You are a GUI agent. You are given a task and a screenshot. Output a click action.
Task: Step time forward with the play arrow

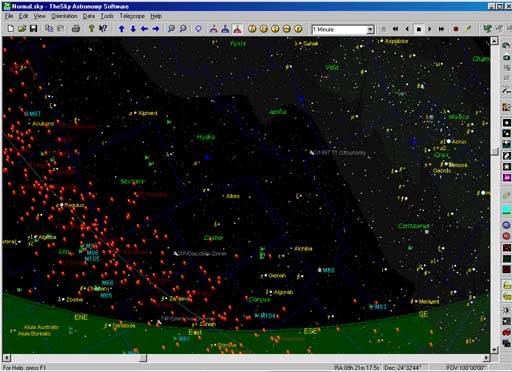(430, 29)
